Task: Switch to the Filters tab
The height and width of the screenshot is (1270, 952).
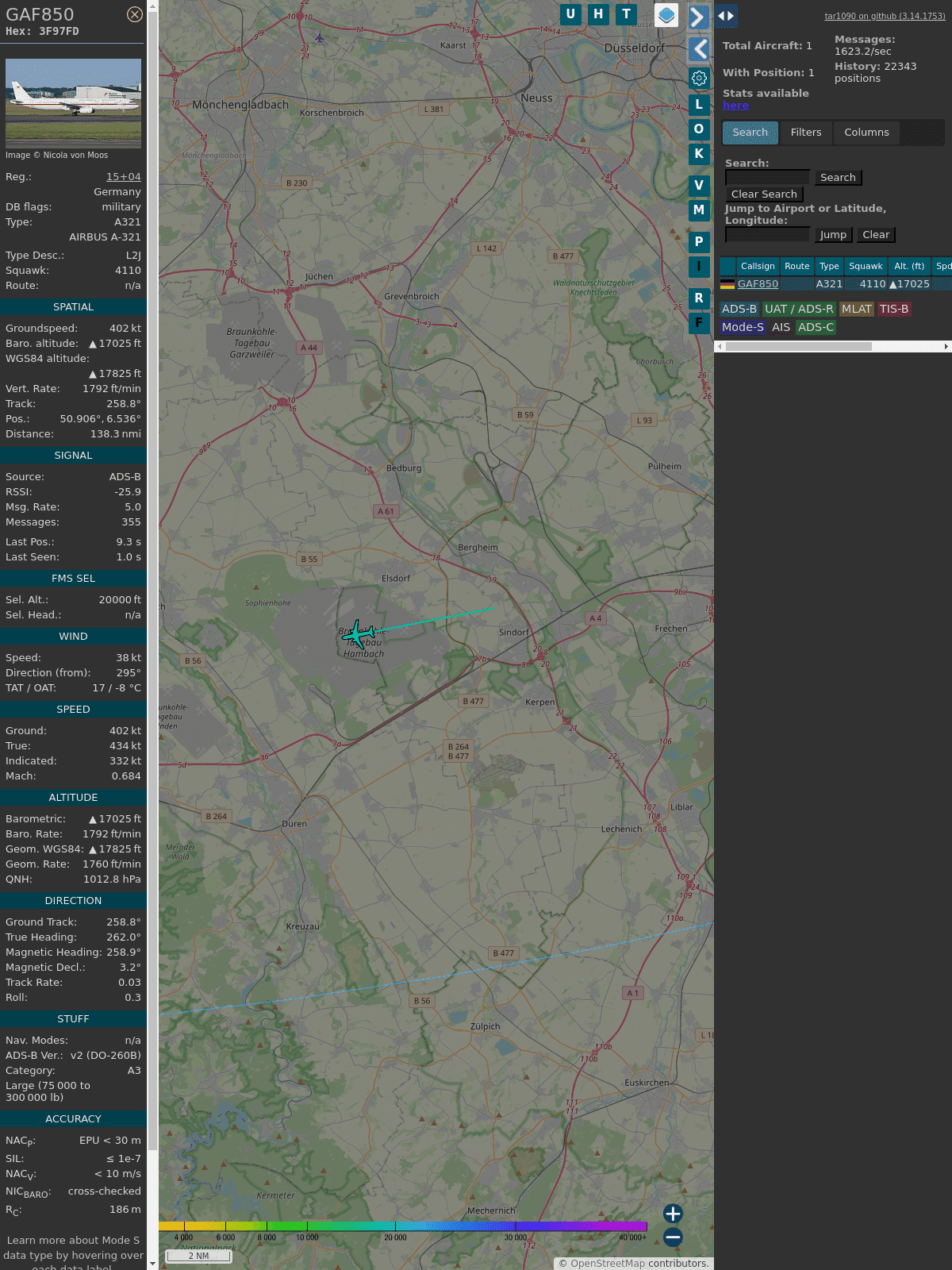Action: 805,133
